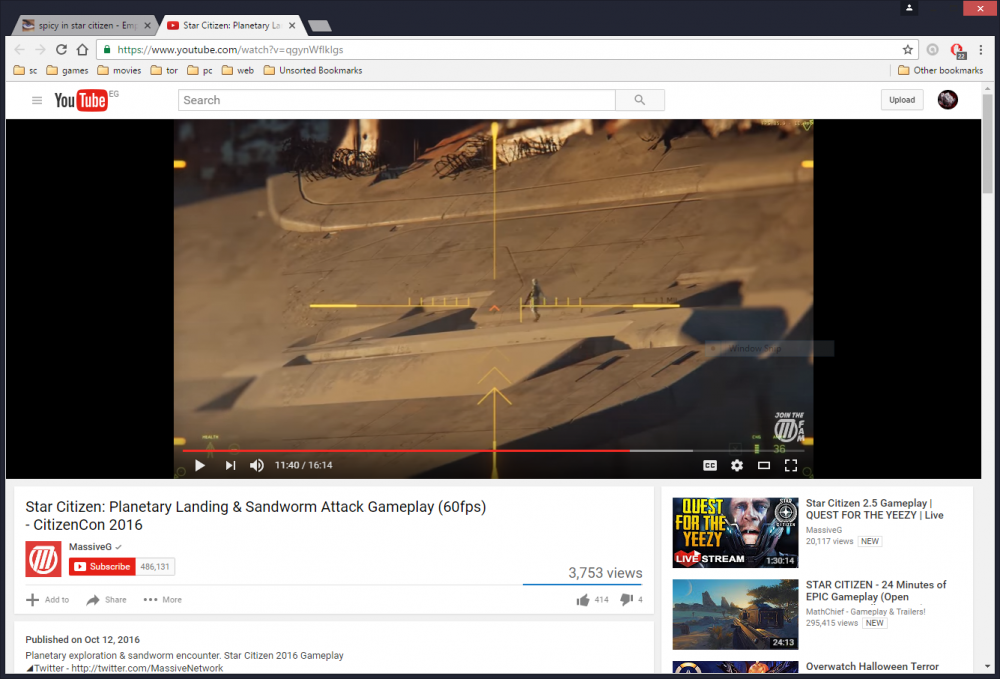Add the video to a playlist
The height and width of the screenshot is (679, 1000).
click(x=48, y=600)
